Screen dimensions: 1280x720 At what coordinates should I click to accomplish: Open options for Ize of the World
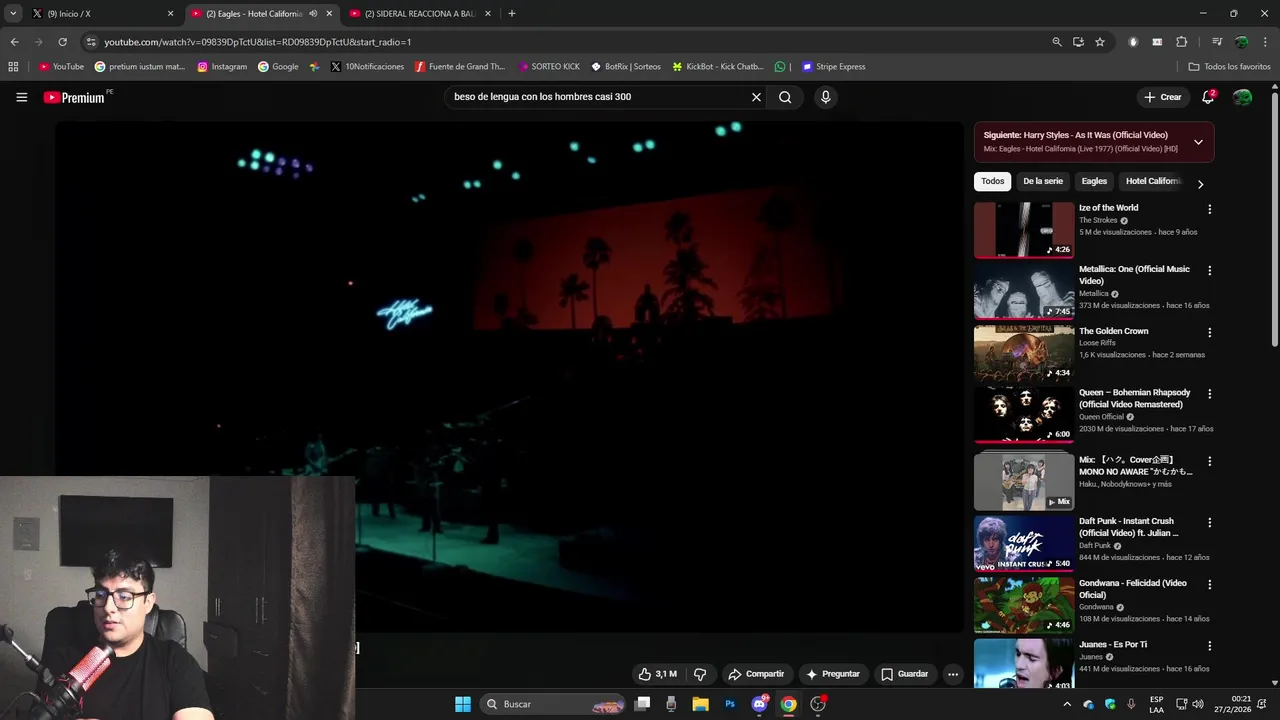pyautogui.click(x=1209, y=209)
